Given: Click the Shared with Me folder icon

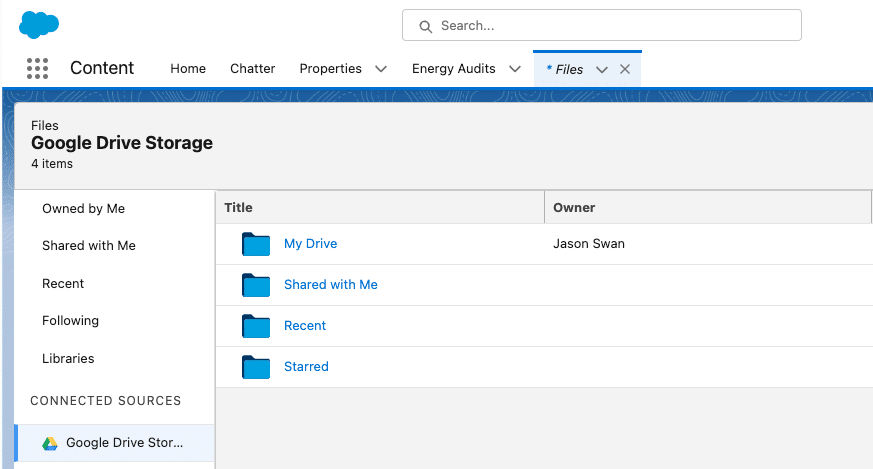Looking at the screenshot, I should click(x=256, y=285).
